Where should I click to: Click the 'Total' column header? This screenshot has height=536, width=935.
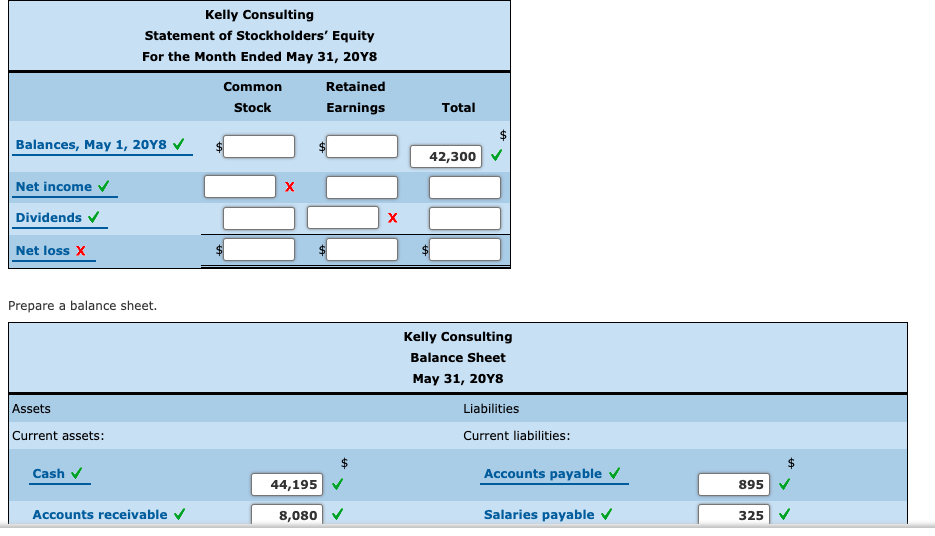pos(459,108)
